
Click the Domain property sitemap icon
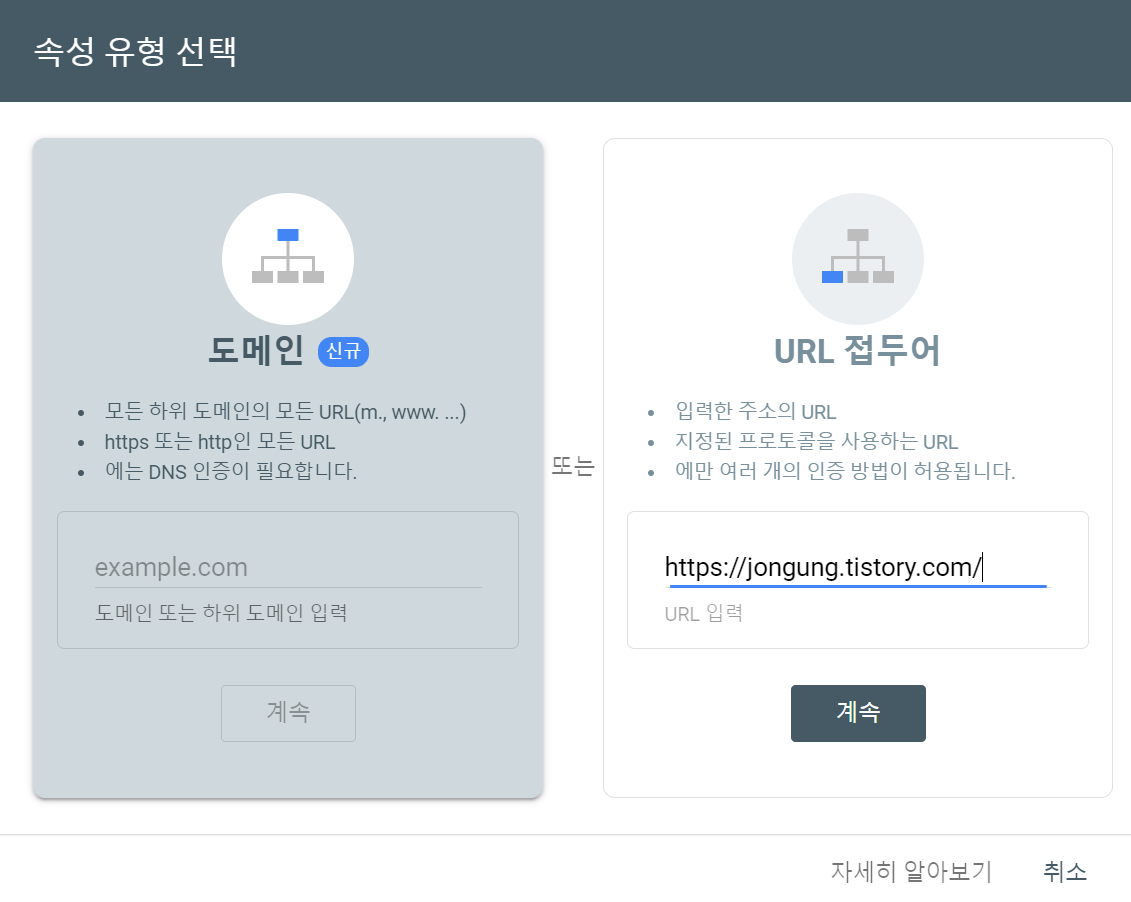pyautogui.click(x=288, y=258)
